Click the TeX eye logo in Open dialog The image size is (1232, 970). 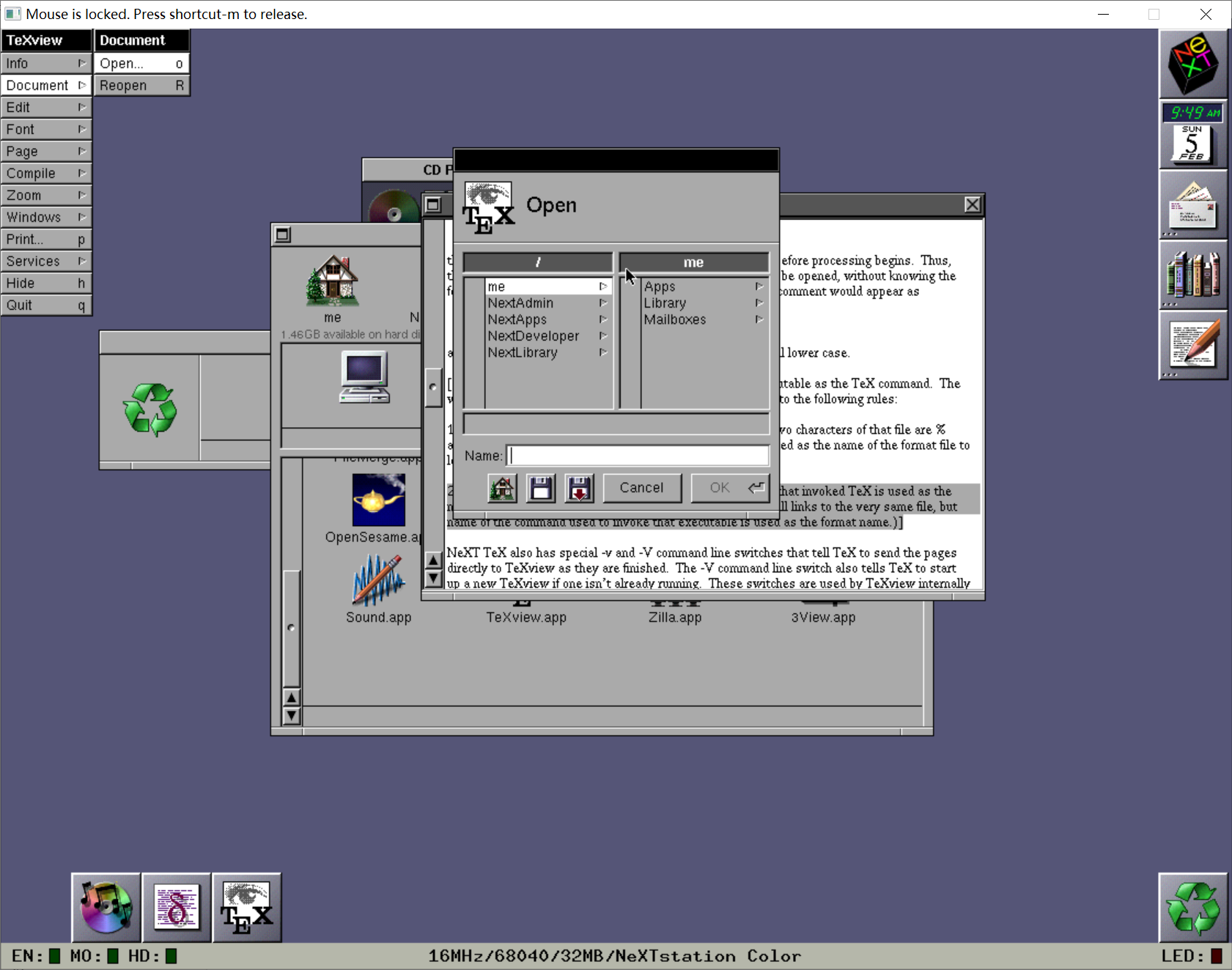point(489,207)
